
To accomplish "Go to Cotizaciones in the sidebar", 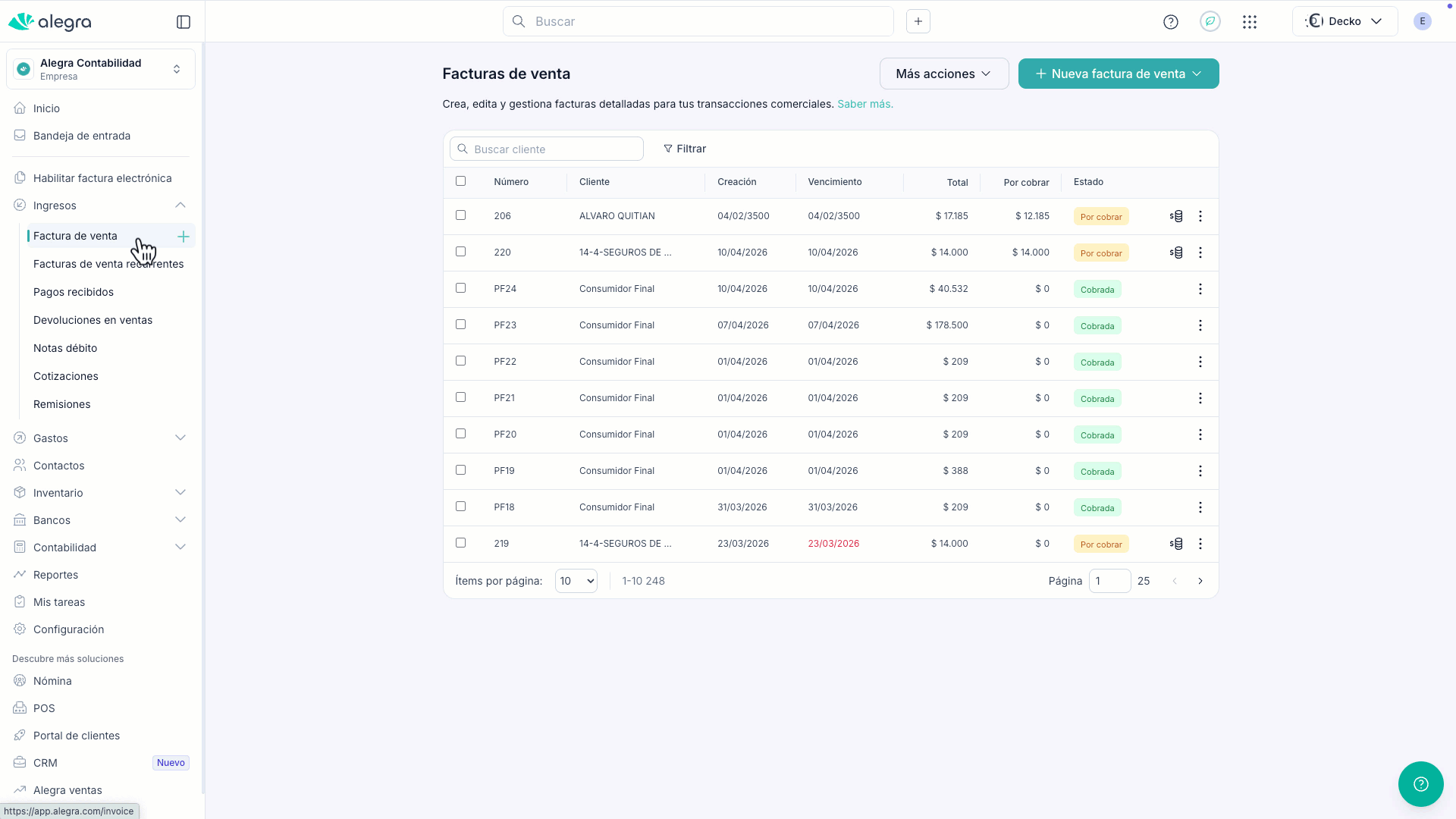I will coord(66,376).
